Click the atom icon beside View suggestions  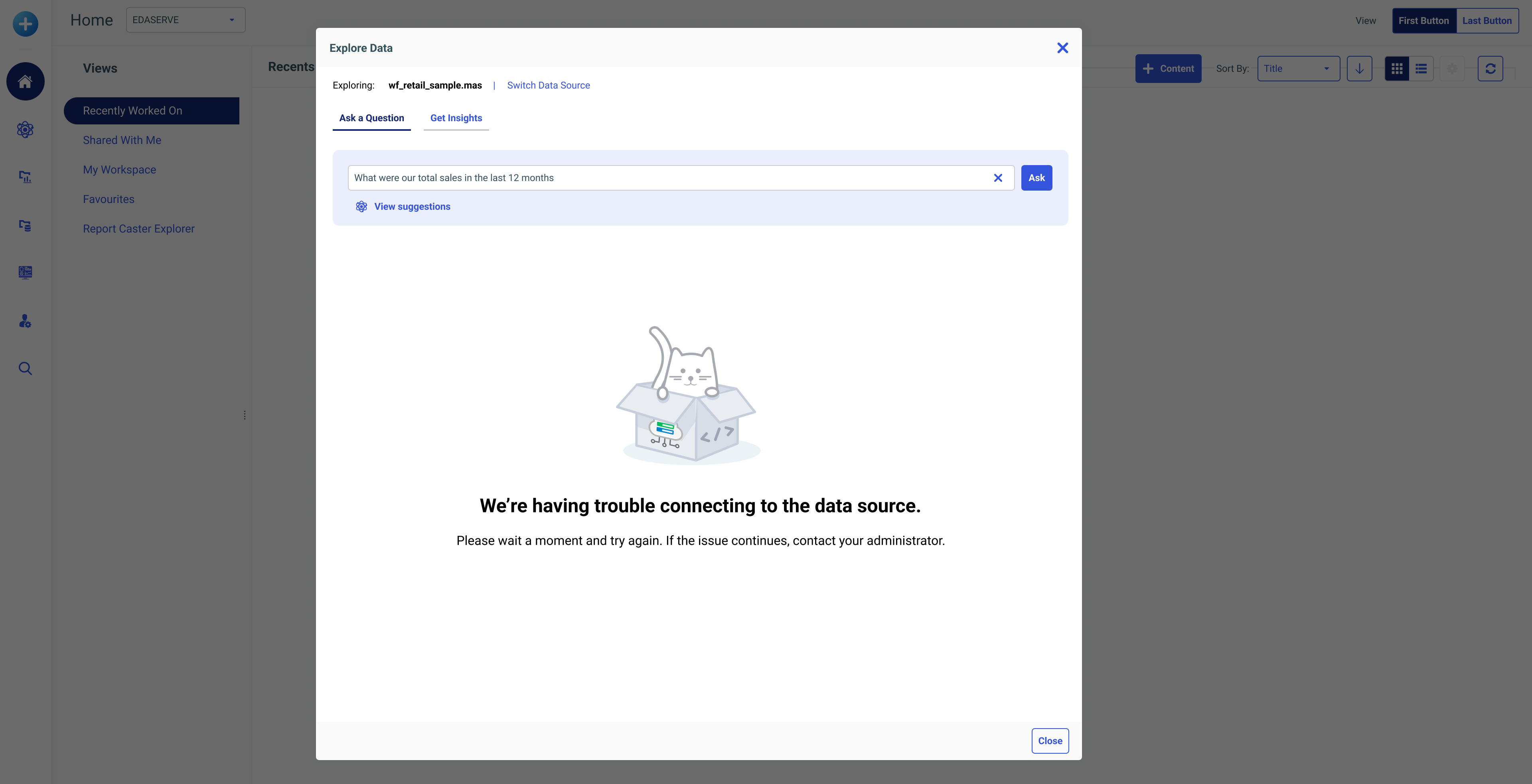[361, 207]
